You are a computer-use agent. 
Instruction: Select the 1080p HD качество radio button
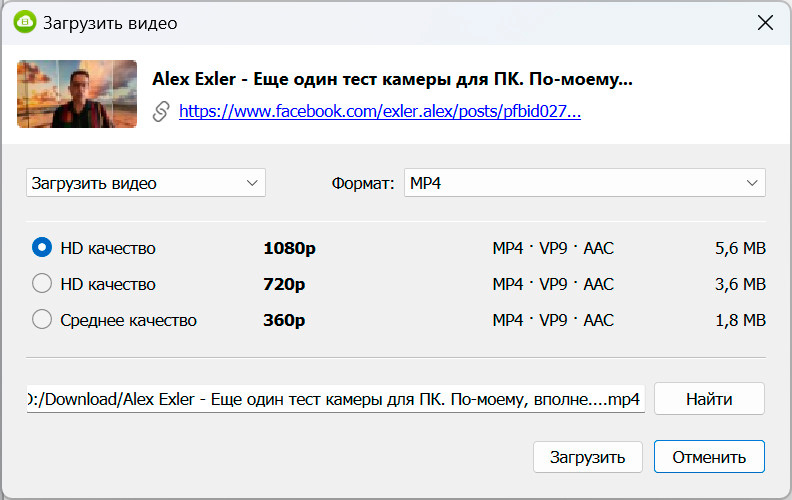click(42, 247)
